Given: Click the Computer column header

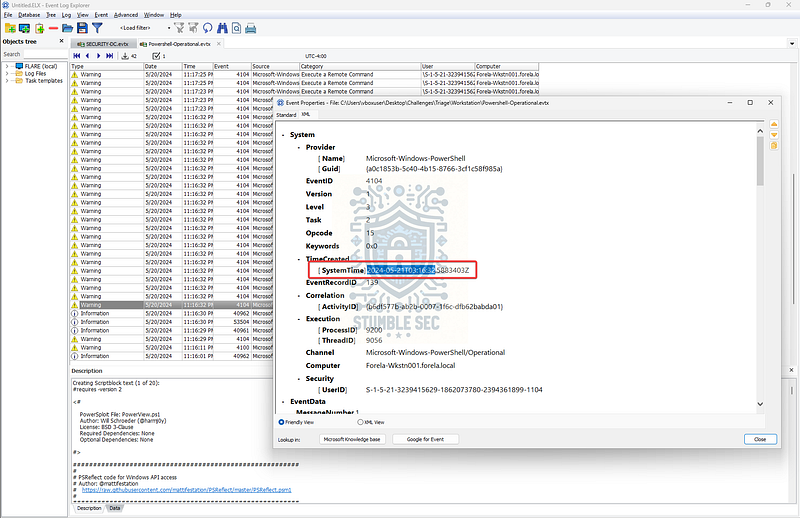Looking at the screenshot, I should [506, 66].
